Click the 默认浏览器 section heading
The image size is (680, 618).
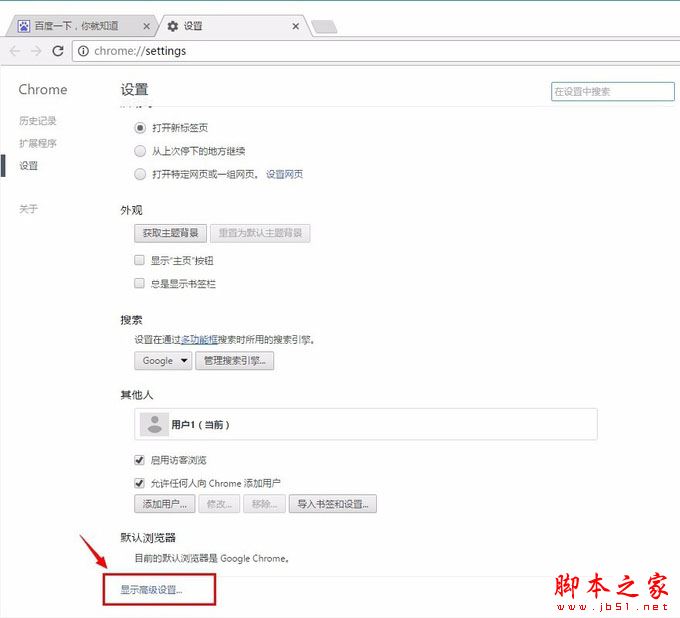[x=148, y=538]
